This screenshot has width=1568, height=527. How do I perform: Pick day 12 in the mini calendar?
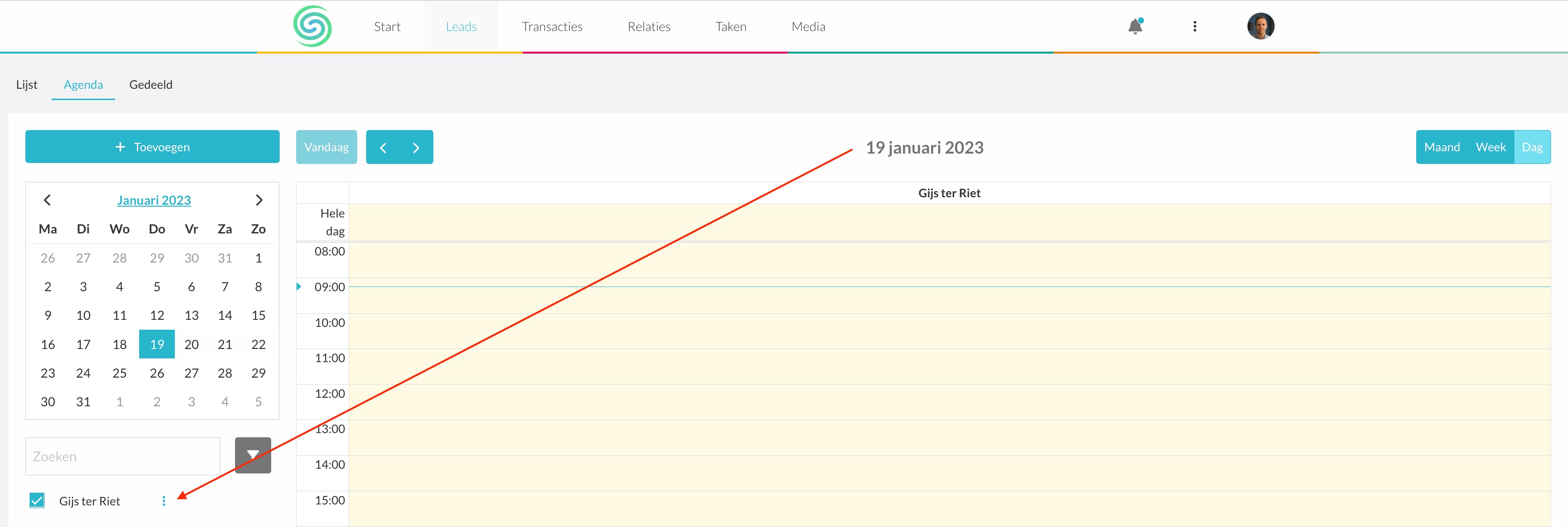(157, 315)
